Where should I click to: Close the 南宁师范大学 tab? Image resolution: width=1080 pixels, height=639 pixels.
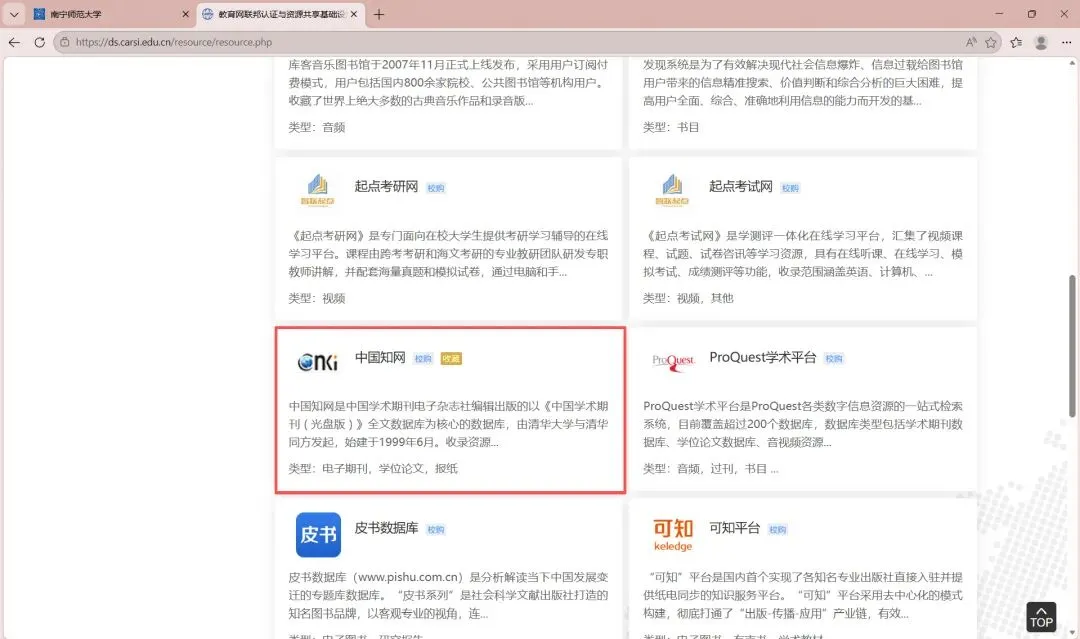(185, 14)
